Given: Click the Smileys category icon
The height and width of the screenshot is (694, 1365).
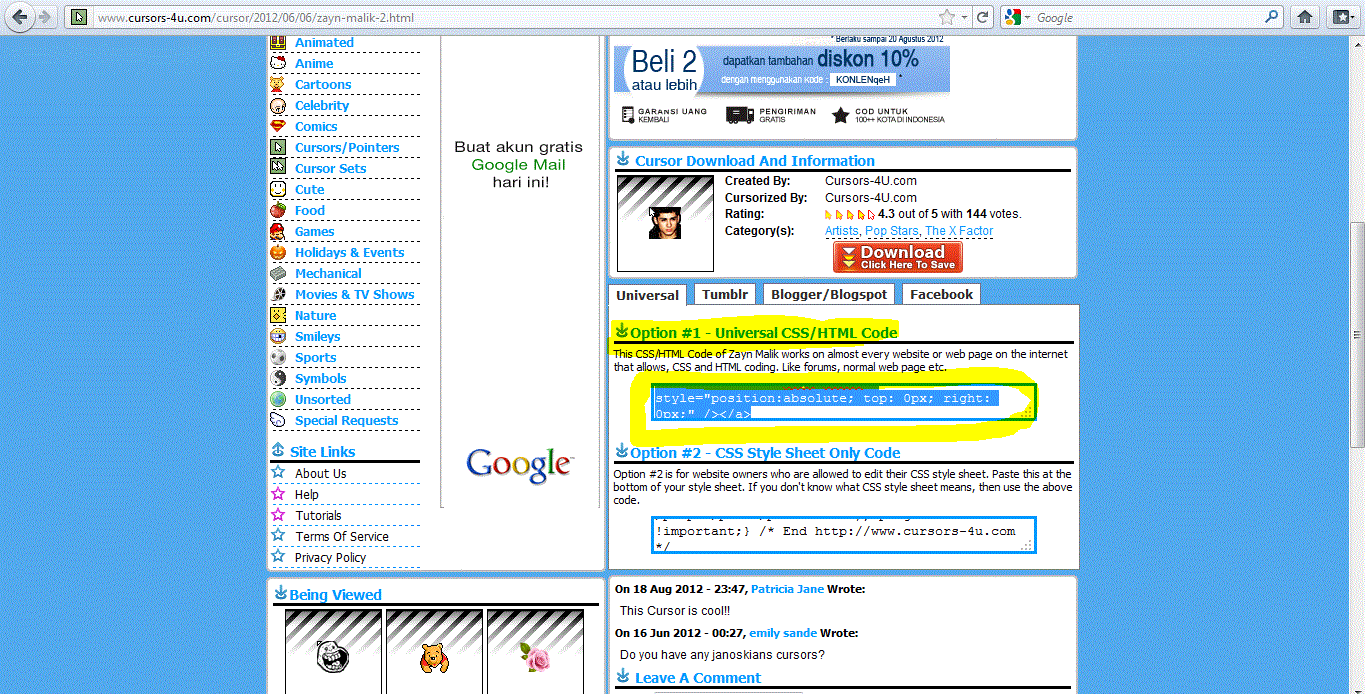Looking at the screenshot, I should point(278,336).
